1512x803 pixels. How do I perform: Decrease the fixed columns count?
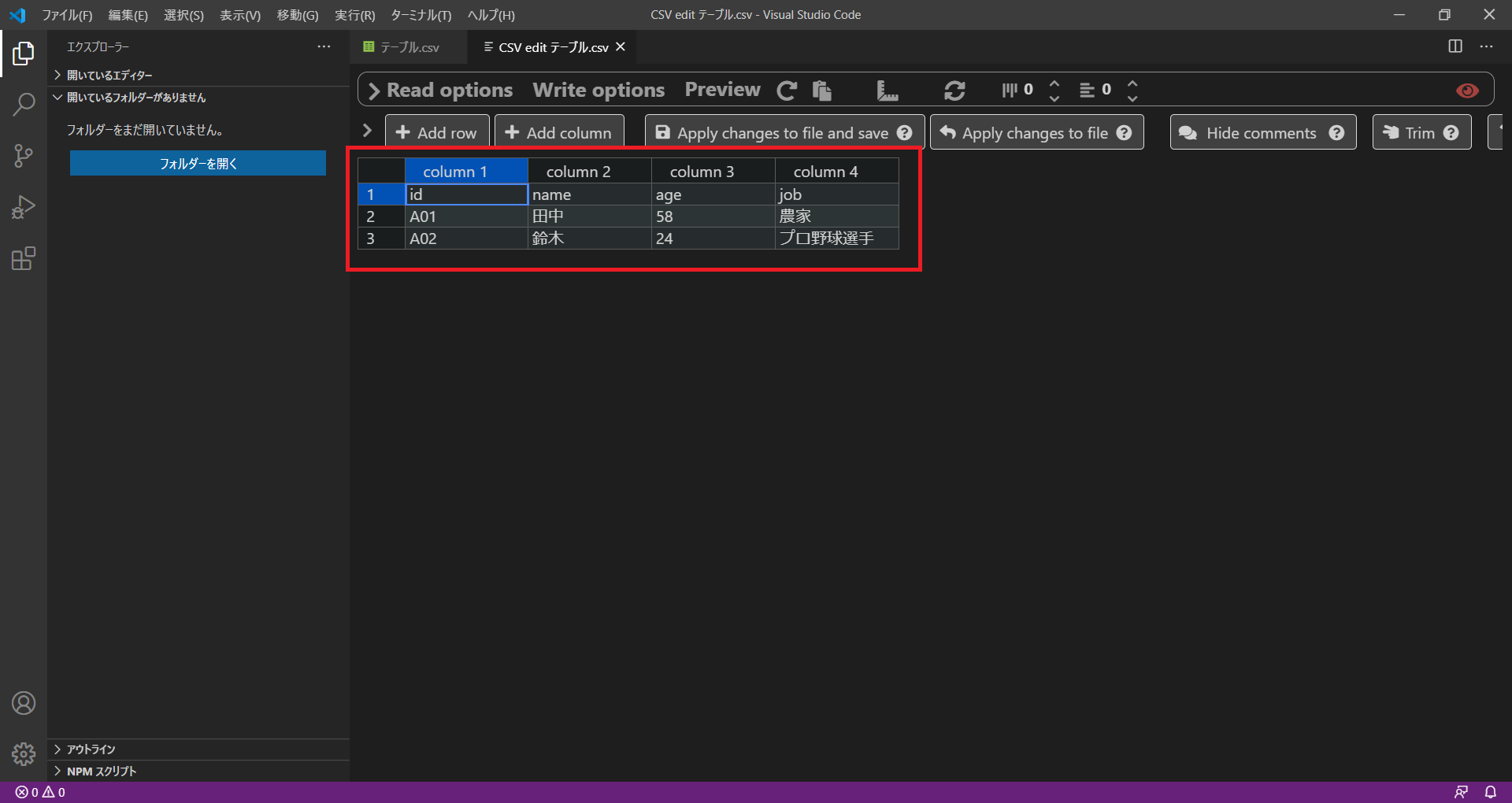(x=1054, y=98)
